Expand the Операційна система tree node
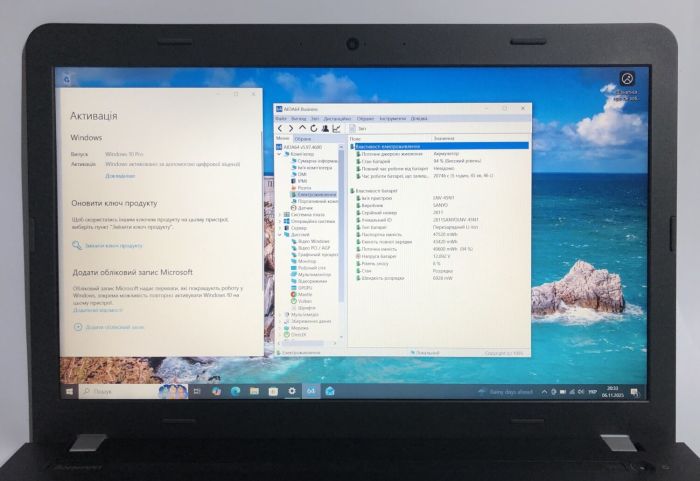Image resolution: width=700 pixels, height=481 pixels. (280, 222)
